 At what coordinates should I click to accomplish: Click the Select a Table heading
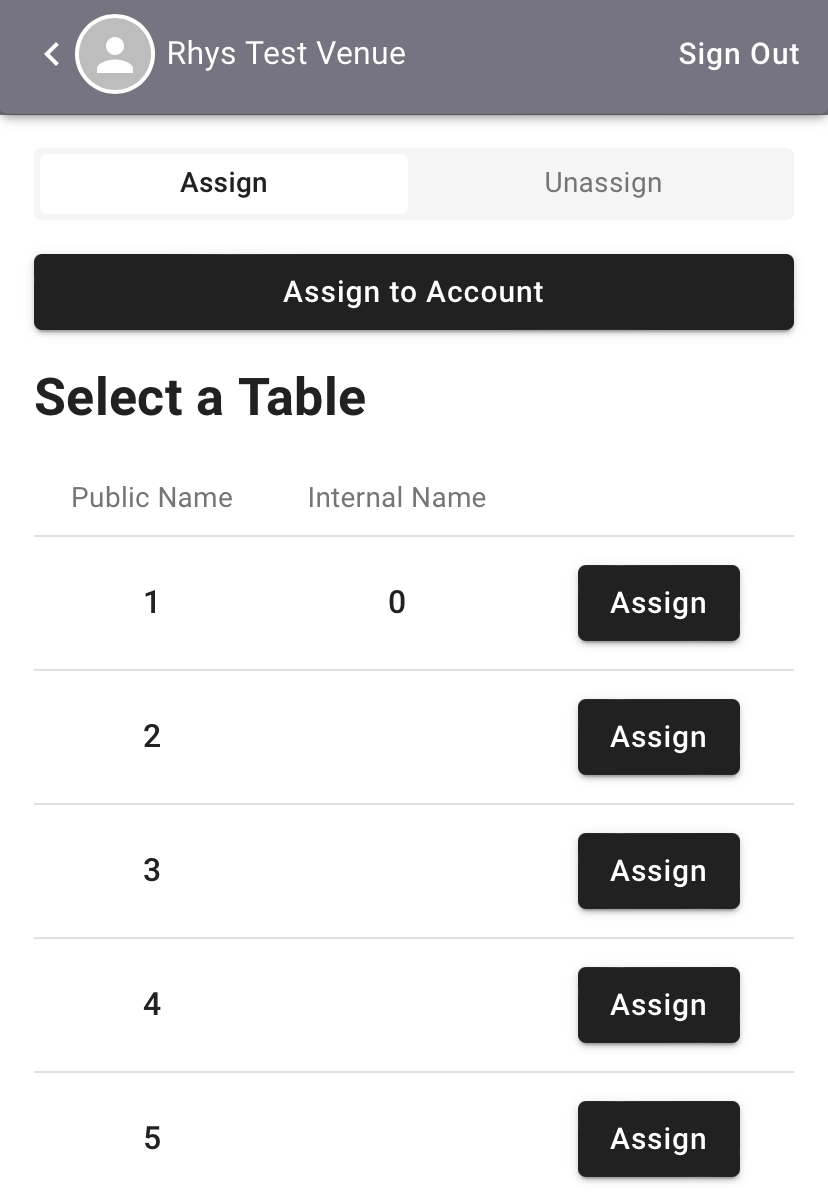click(200, 397)
